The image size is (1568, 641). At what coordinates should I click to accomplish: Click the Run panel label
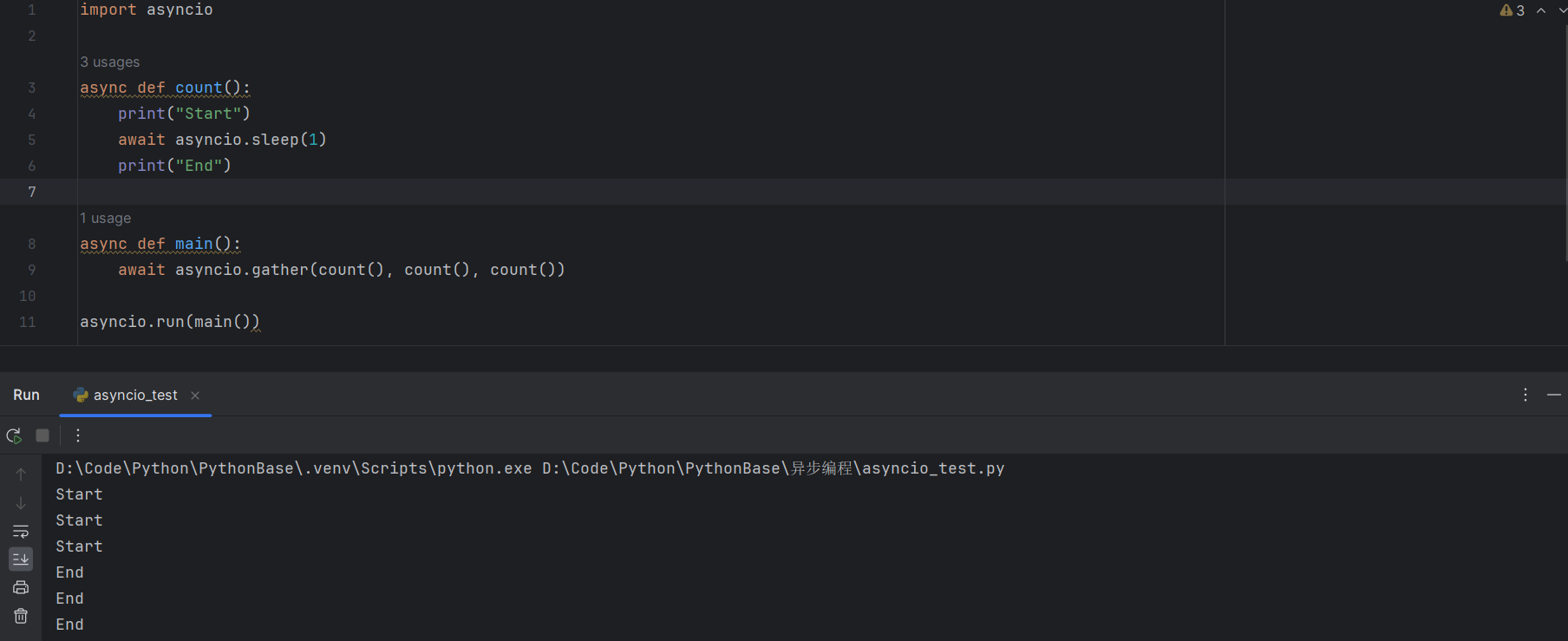click(26, 395)
